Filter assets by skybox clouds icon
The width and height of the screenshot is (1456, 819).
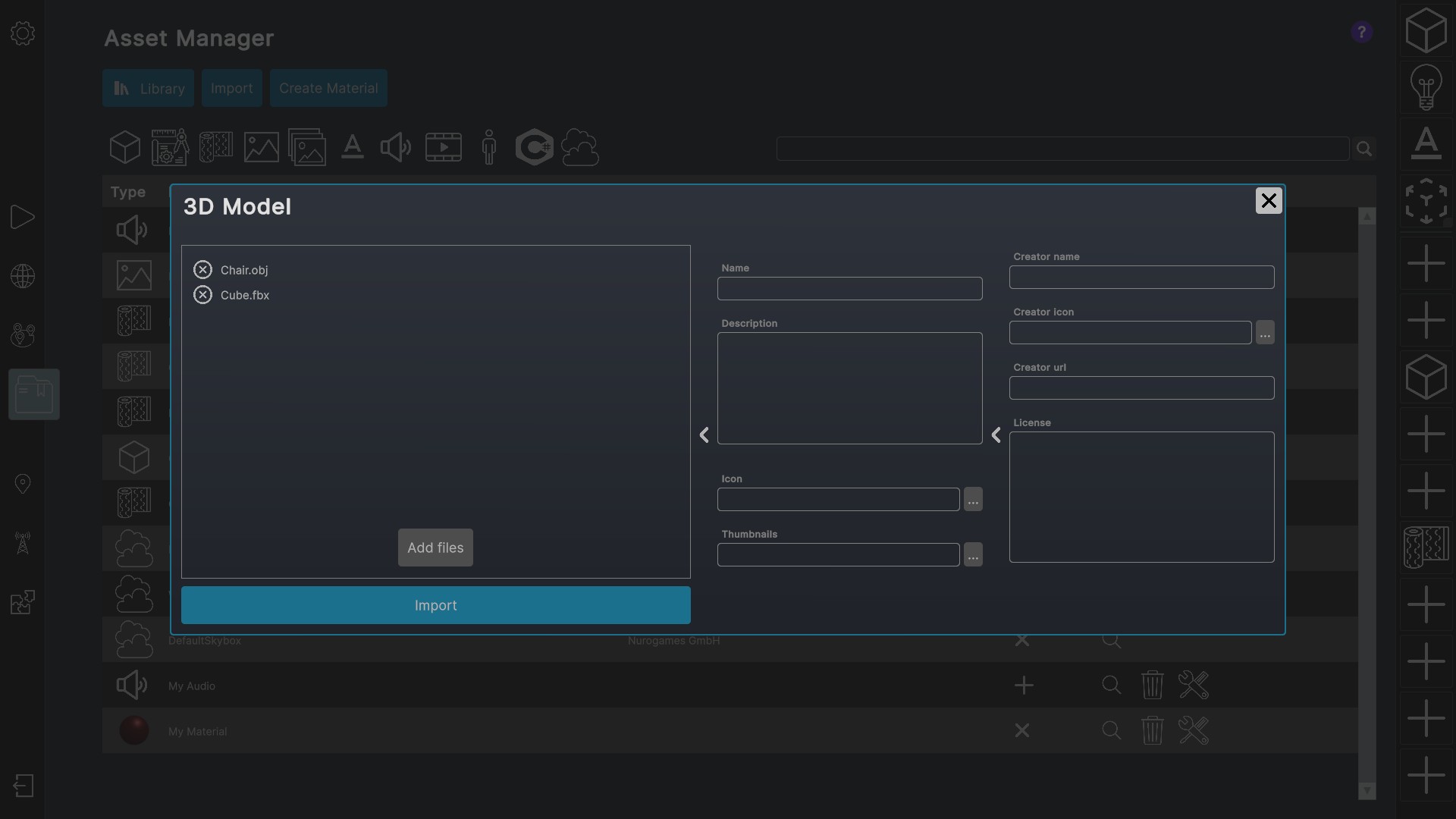coord(581,147)
